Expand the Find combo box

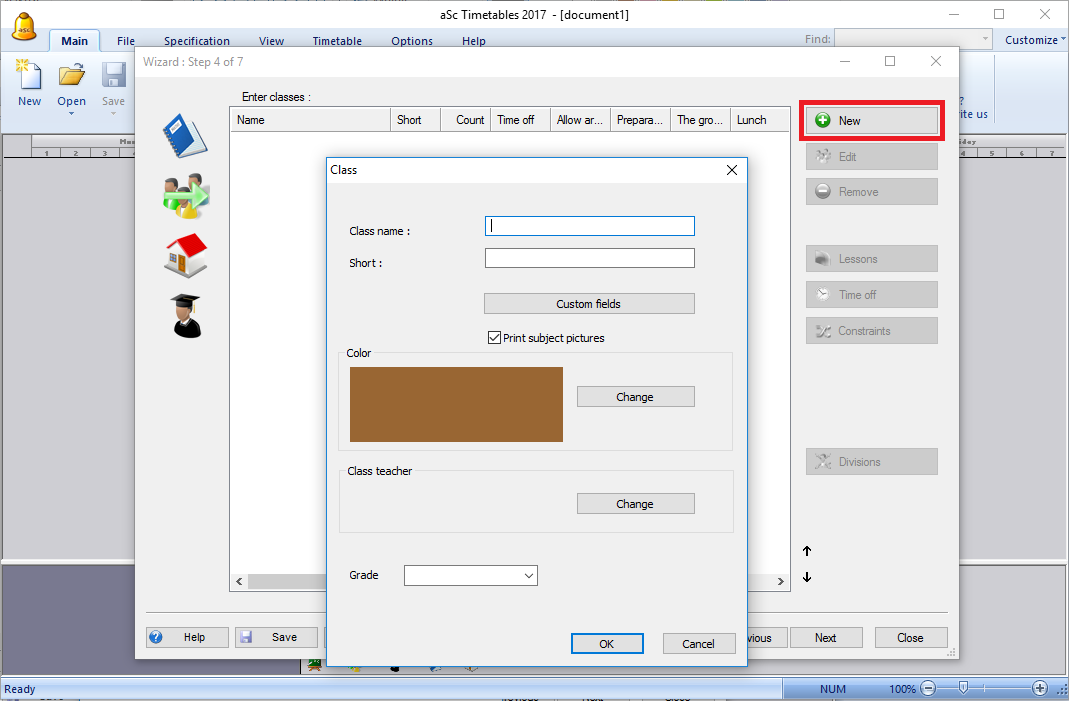pyautogui.click(x=985, y=40)
